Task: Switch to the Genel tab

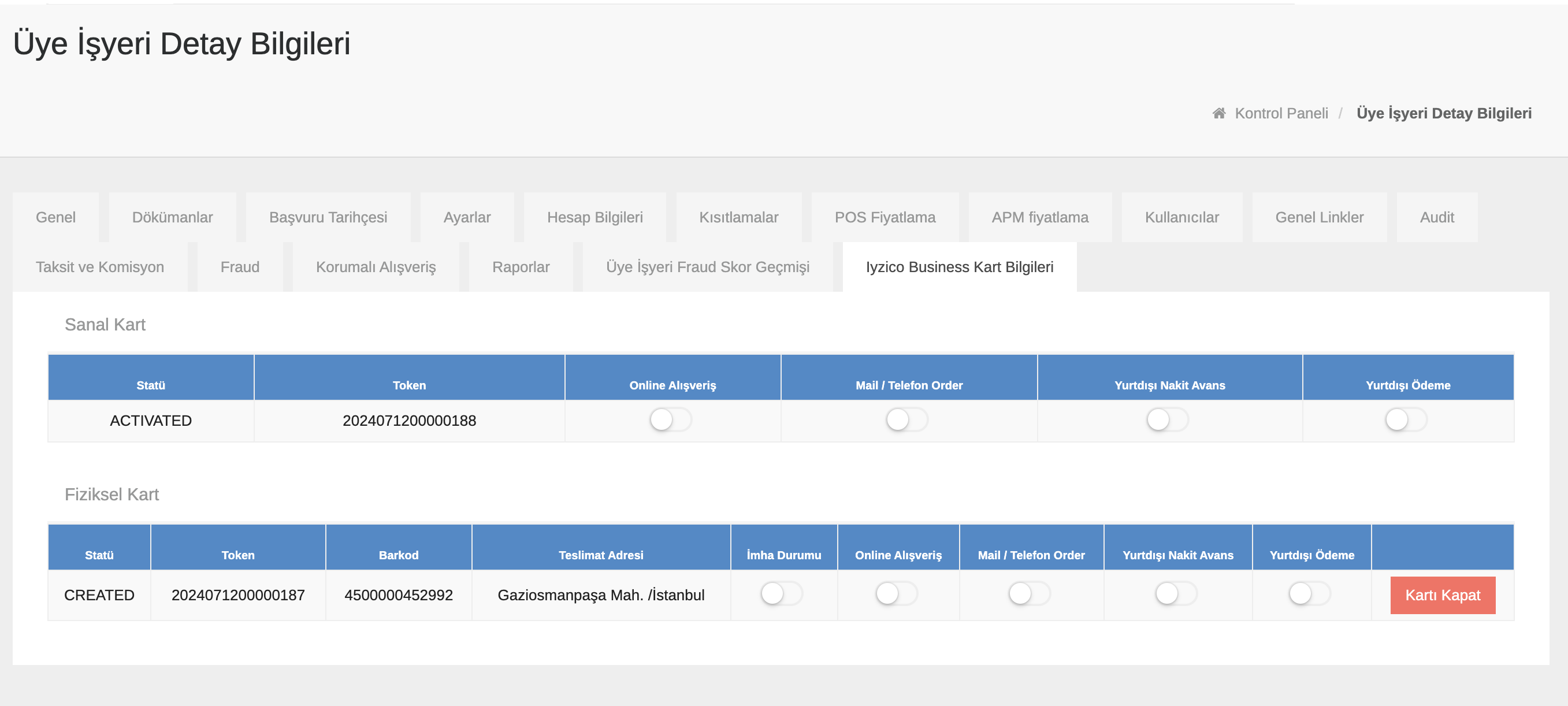Action: 55,217
